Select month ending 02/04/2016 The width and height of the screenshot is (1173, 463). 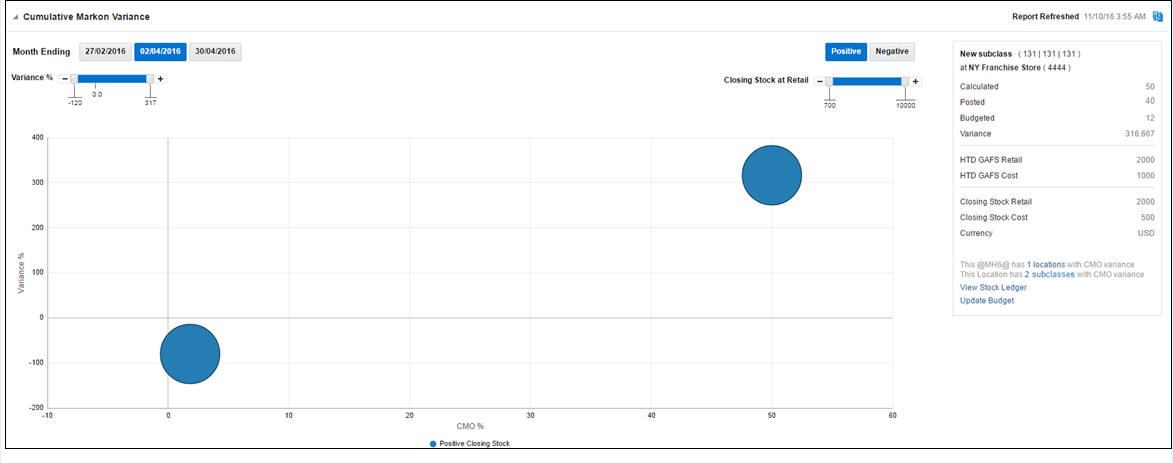pyautogui.click(x=160, y=52)
